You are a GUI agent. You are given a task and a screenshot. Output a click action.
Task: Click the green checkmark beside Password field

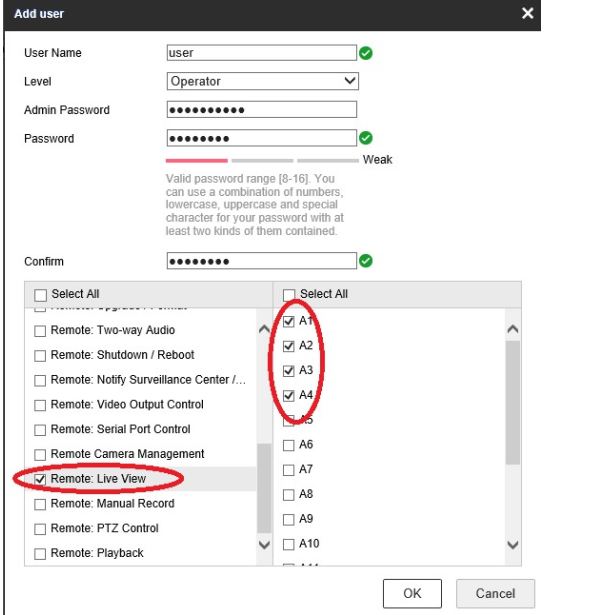coord(365,138)
